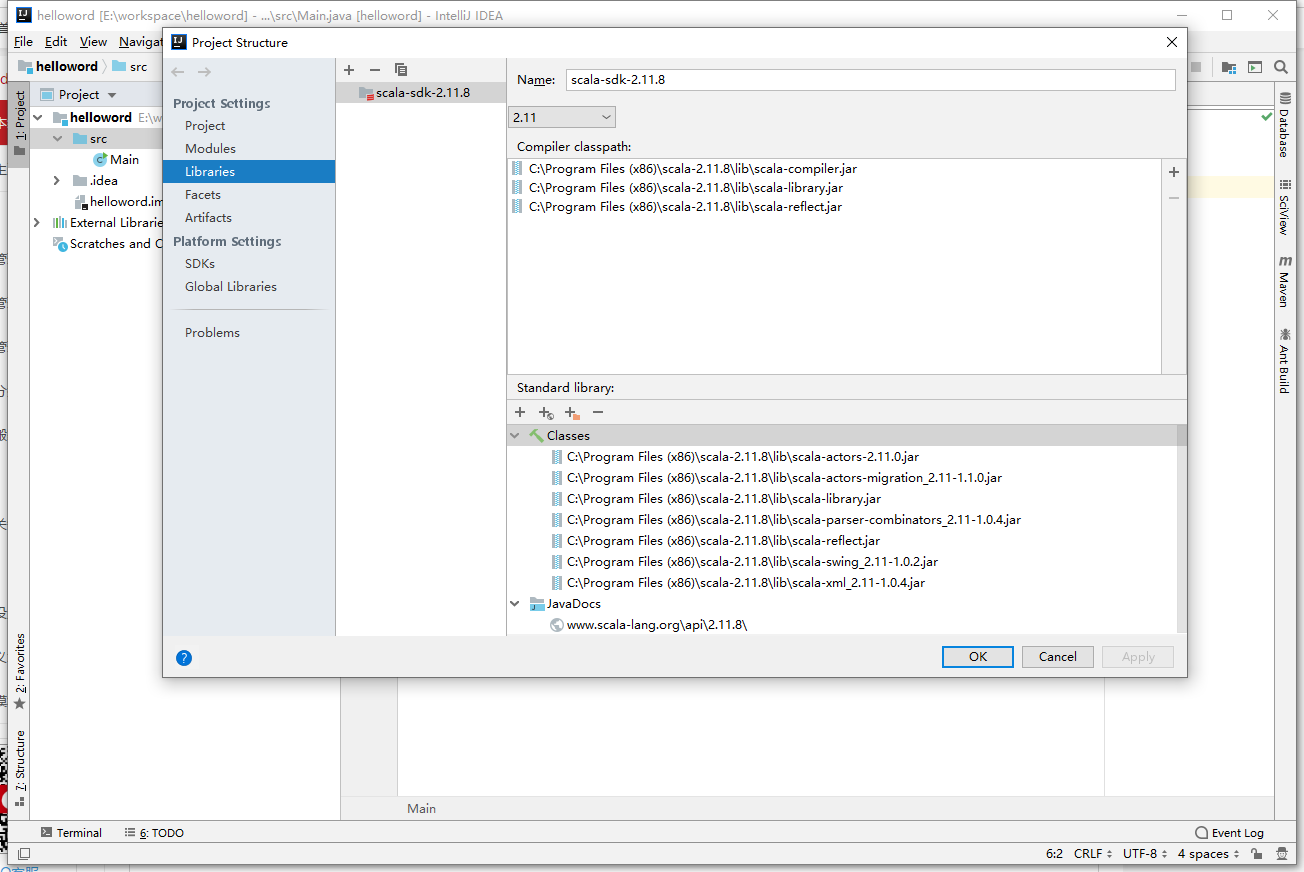Screen dimensions: 1304x872
Task: Open Database tool window
Action: pos(1284,125)
